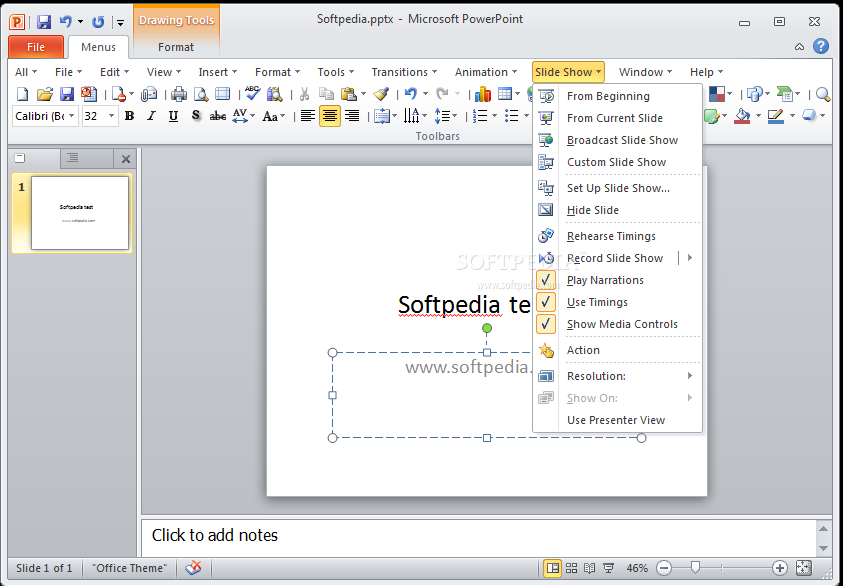This screenshot has width=843, height=586.
Task: Open the Transitions menu
Action: tap(404, 72)
